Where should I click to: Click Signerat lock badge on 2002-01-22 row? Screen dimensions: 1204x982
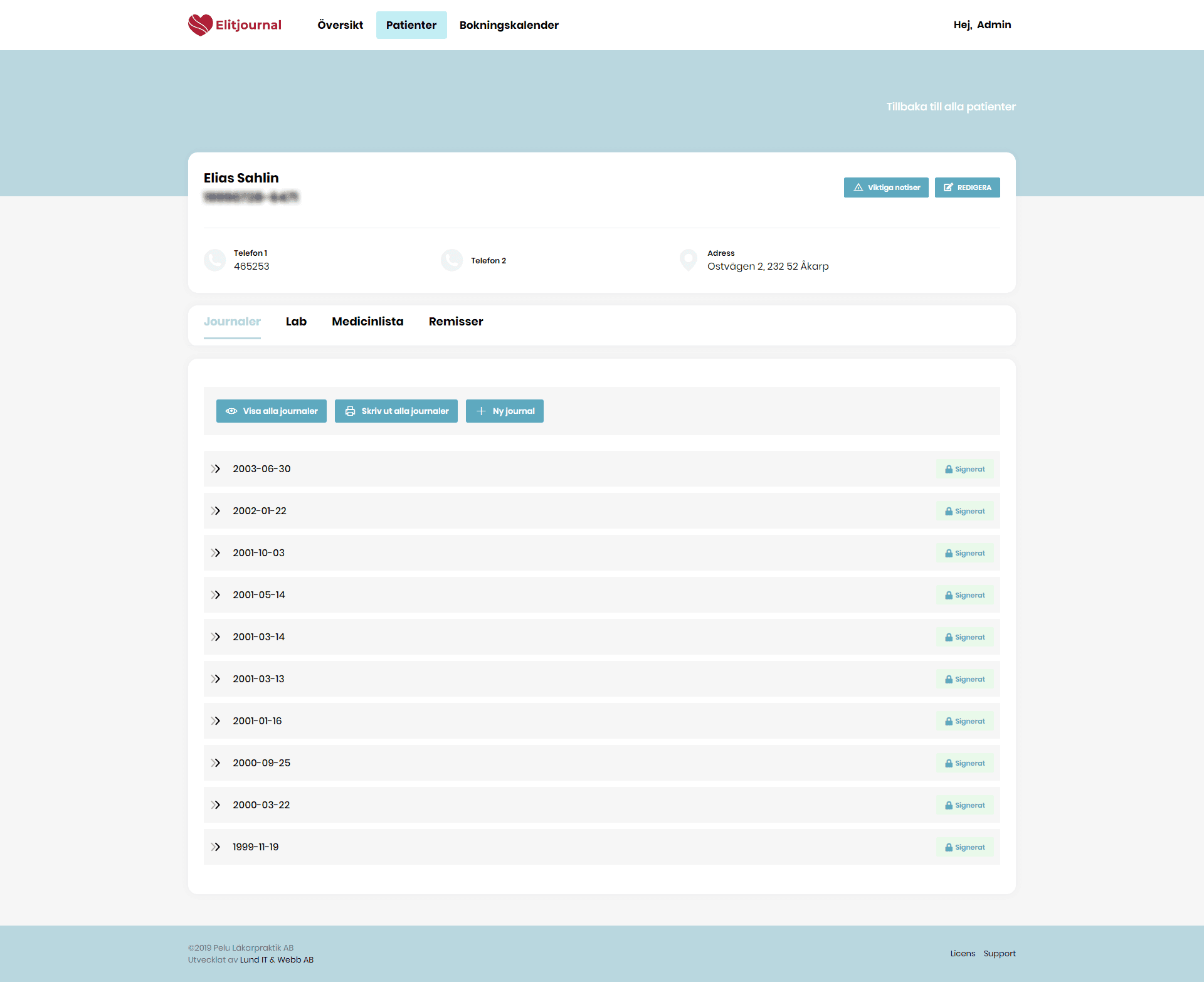click(965, 511)
